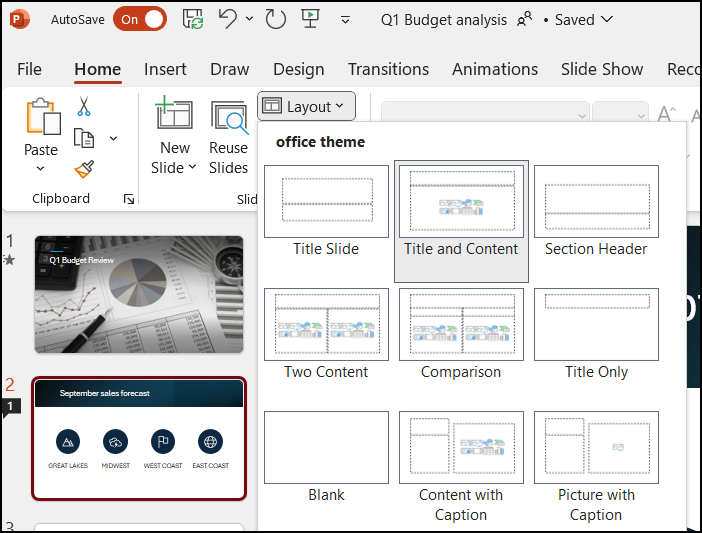Expand the Undo history dropdown arrow
The image size is (702, 533).
coord(249,19)
